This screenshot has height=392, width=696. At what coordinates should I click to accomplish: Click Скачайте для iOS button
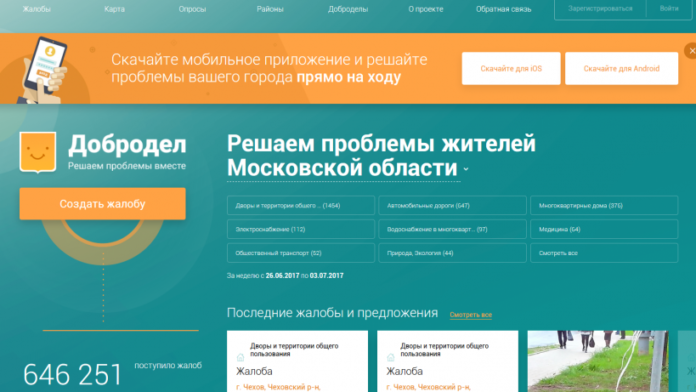(511, 68)
